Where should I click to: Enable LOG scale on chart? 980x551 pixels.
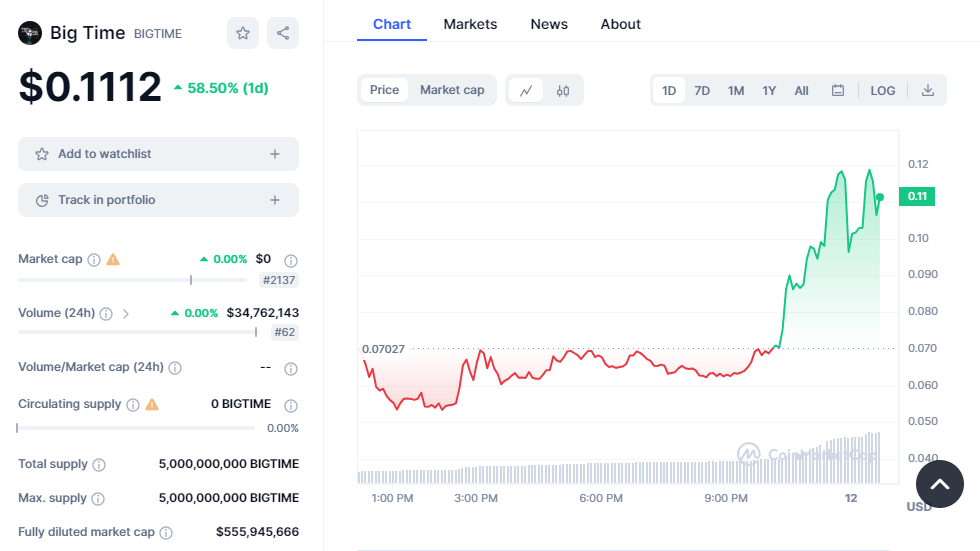point(883,90)
